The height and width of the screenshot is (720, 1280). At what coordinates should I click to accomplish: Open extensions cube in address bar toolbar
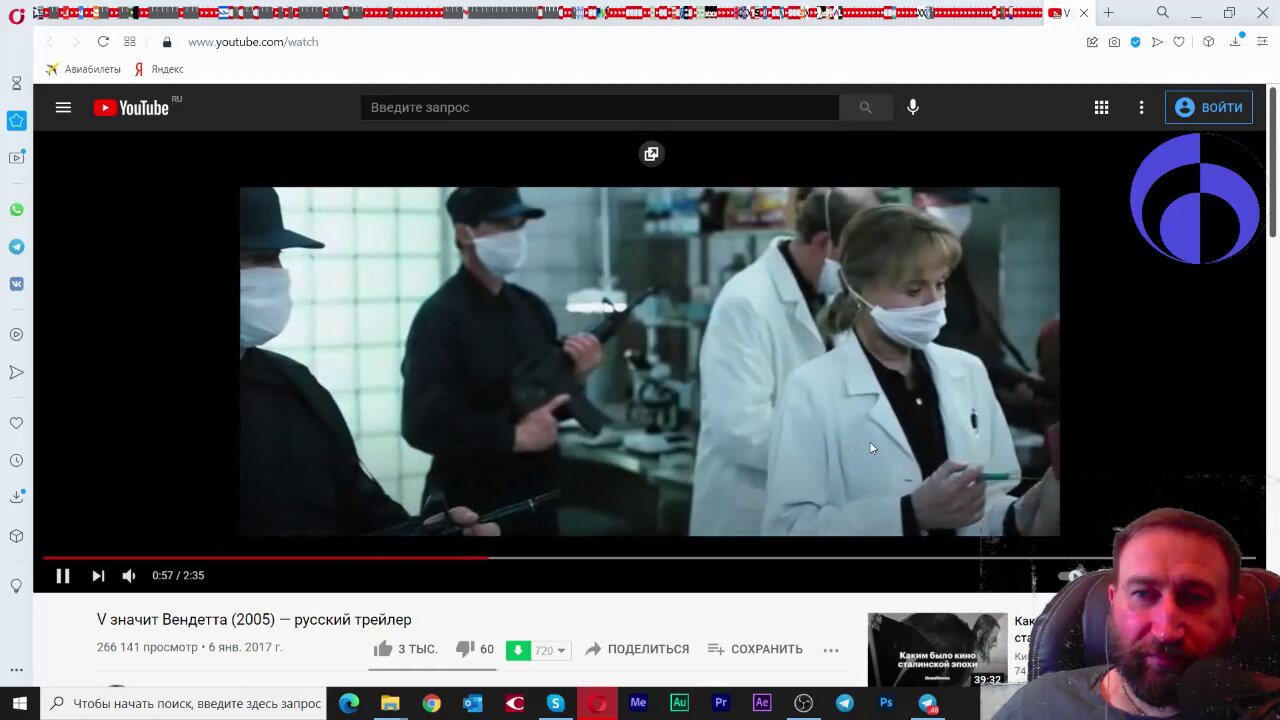(1209, 42)
